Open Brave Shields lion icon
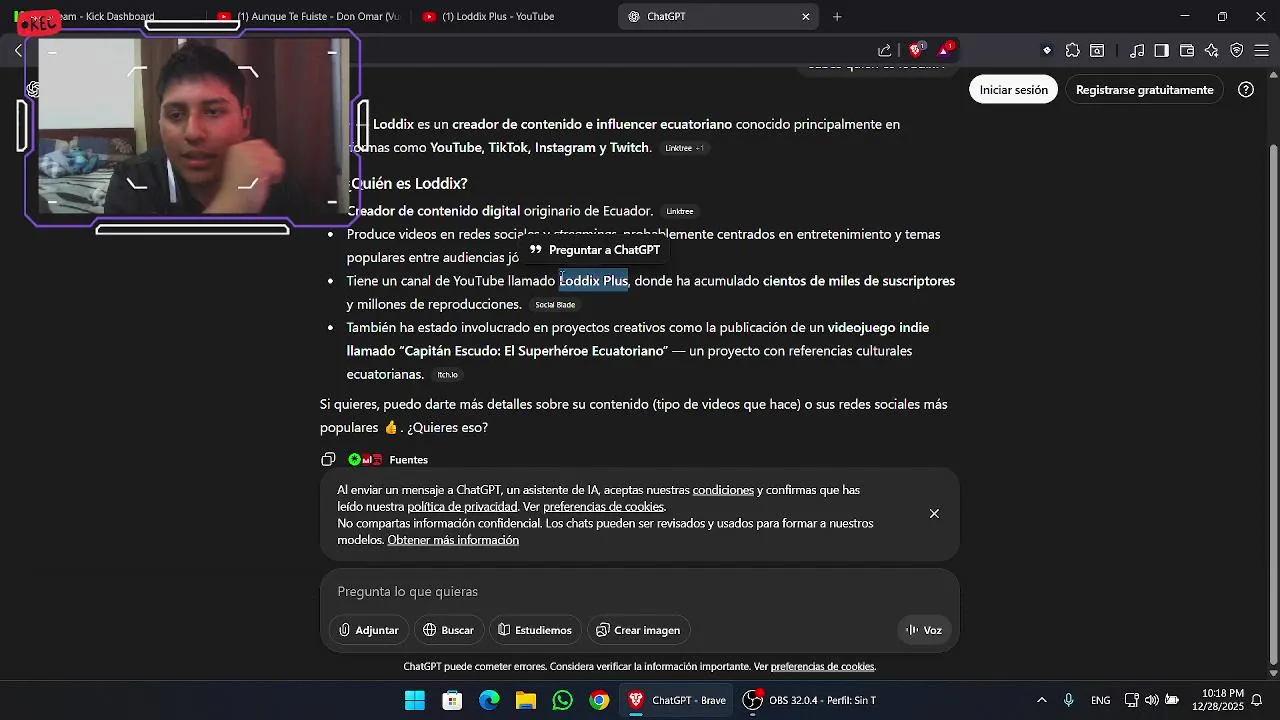The height and width of the screenshot is (720, 1280). (915, 51)
